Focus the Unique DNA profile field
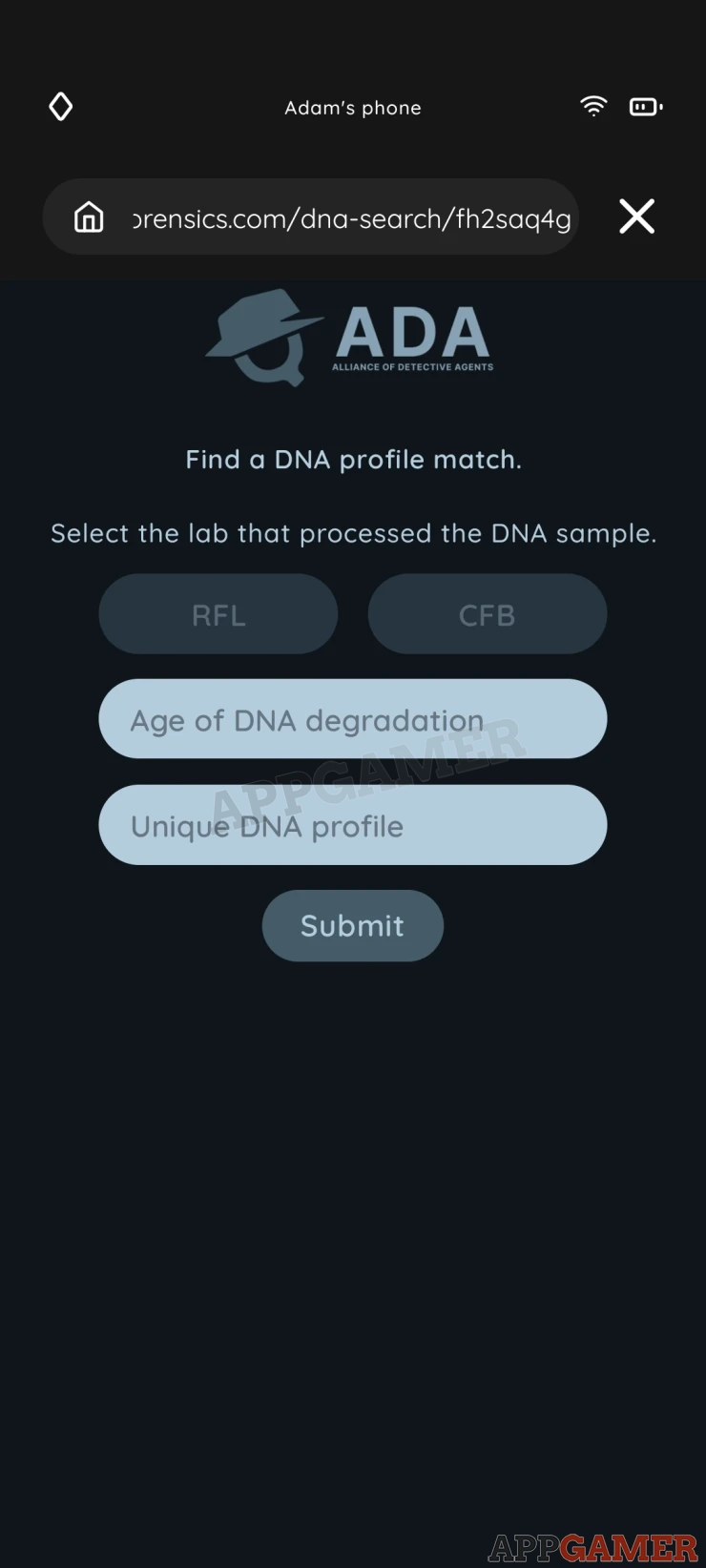The width and height of the screenshot is (706, 1568). tap(353, 825)
